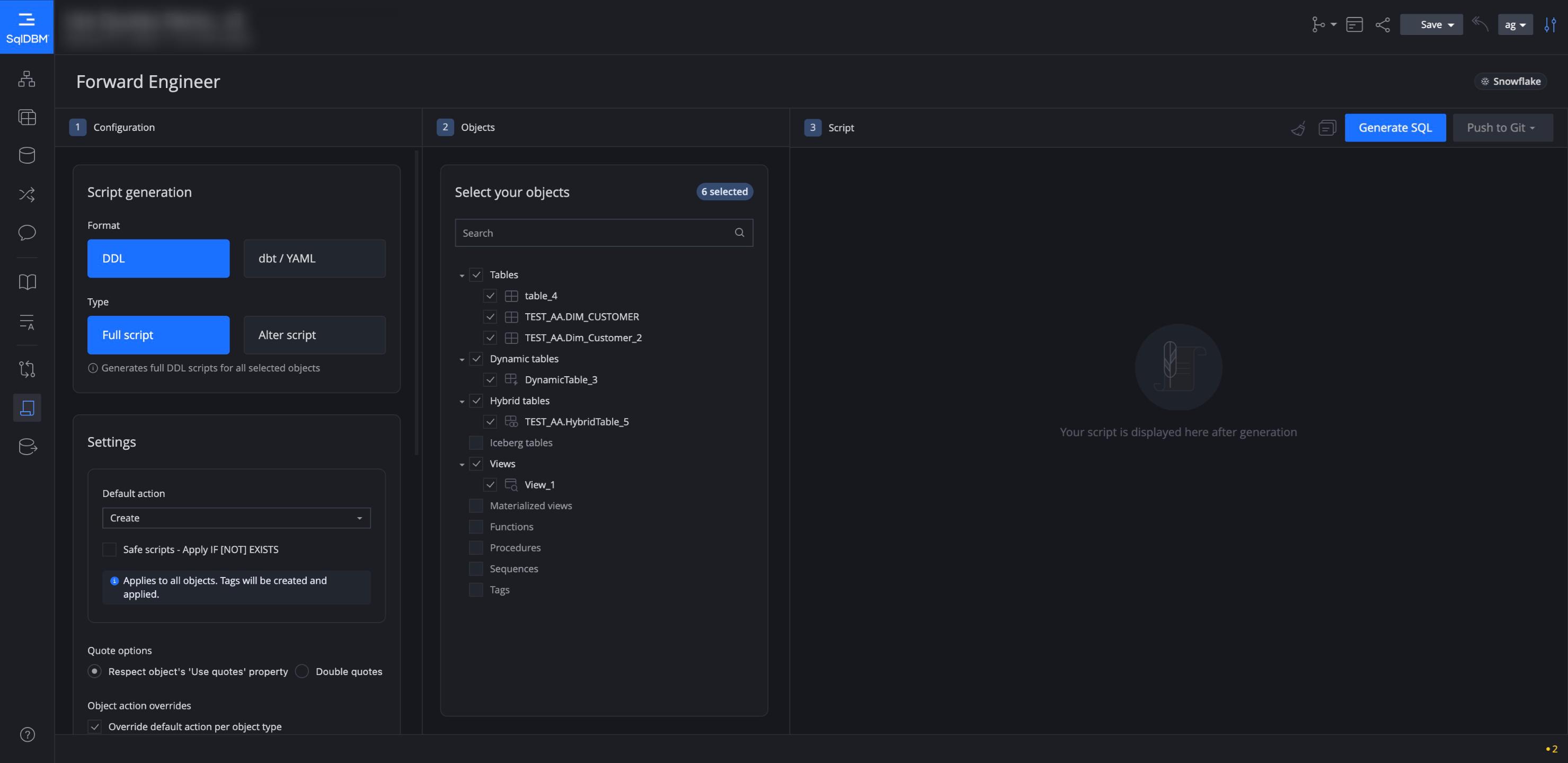Open the help question mark icon

point(28,734)
